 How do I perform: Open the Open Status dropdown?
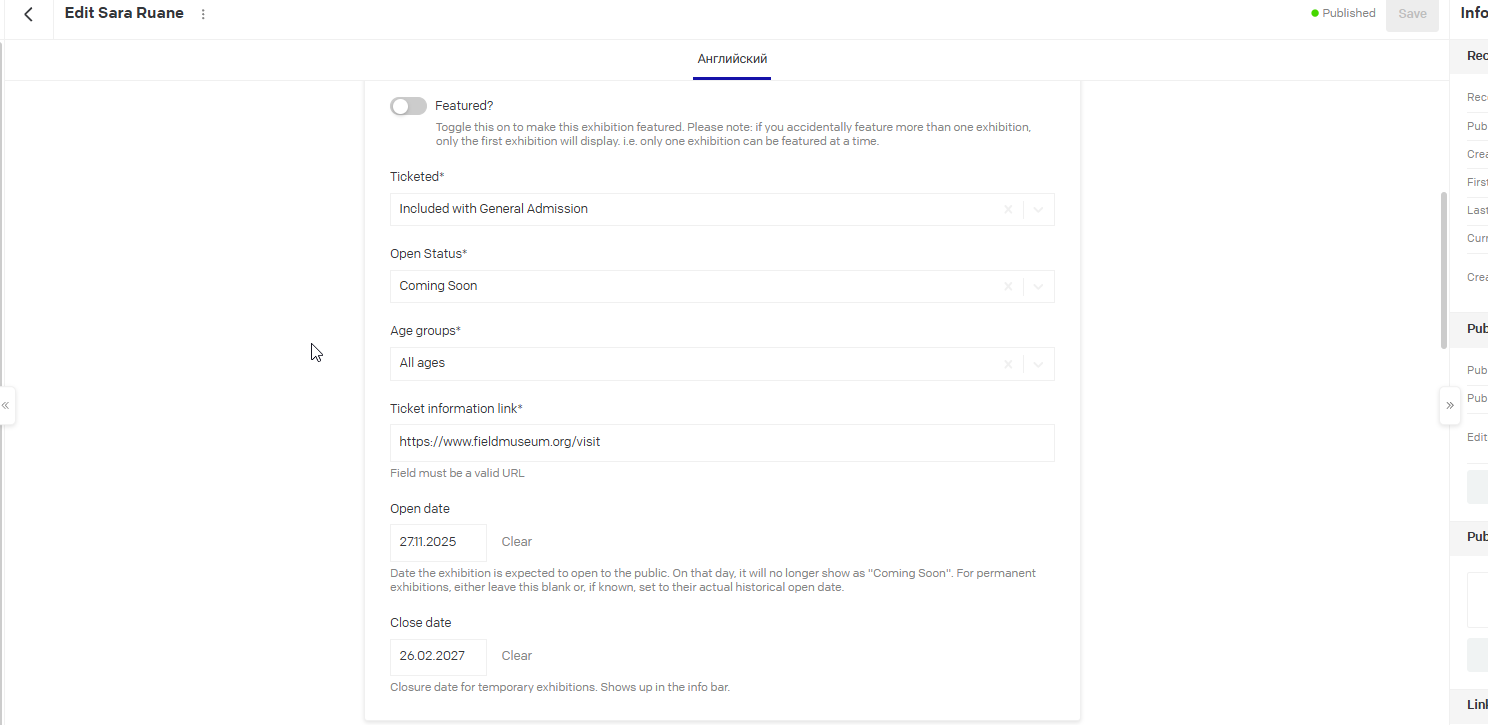point(1038,287)
